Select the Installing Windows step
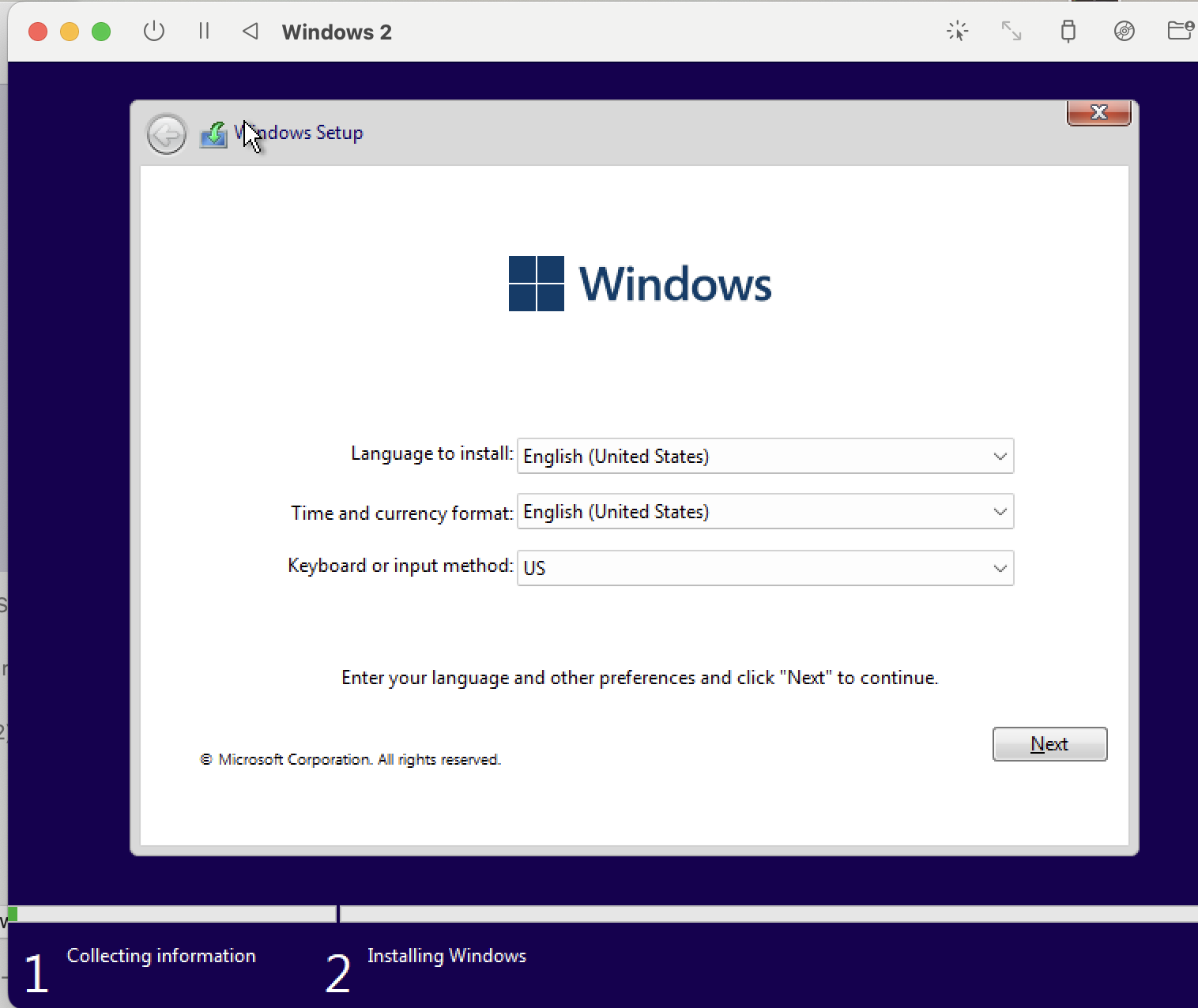Image resolution: width=1198 pixels, height=1008 pixels. point(446,956)
